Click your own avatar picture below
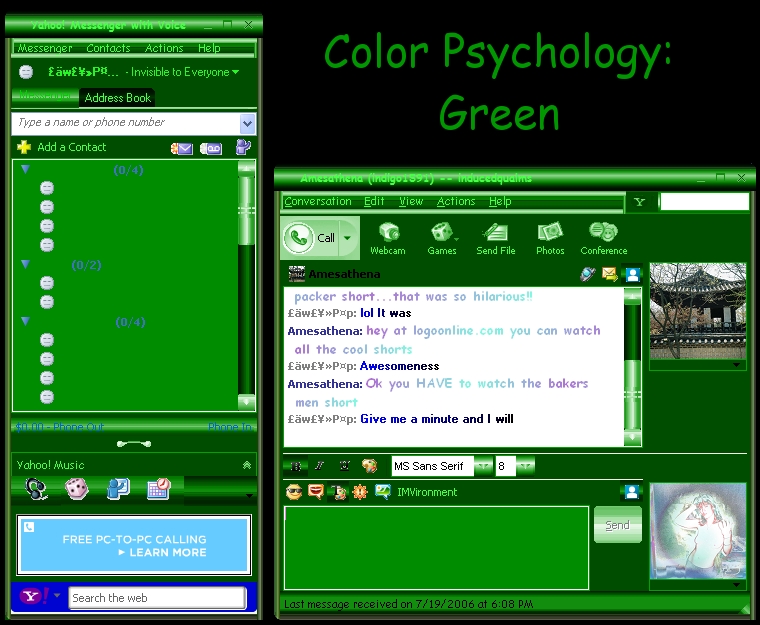760x625 pixels. pyautogui.click(x=698, y=531)
